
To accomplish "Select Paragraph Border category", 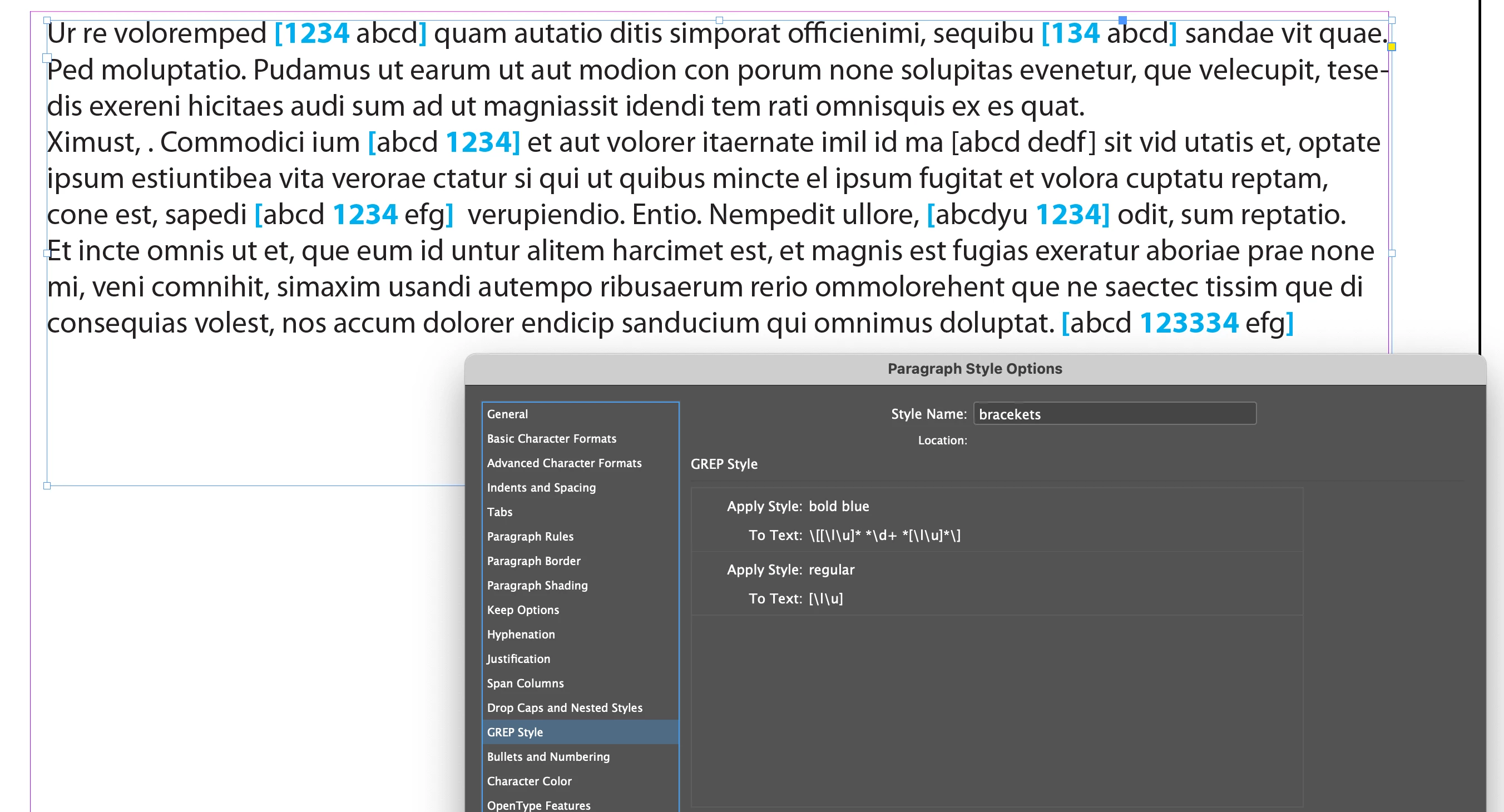I will pyautogui.click(x=533, y=561).
